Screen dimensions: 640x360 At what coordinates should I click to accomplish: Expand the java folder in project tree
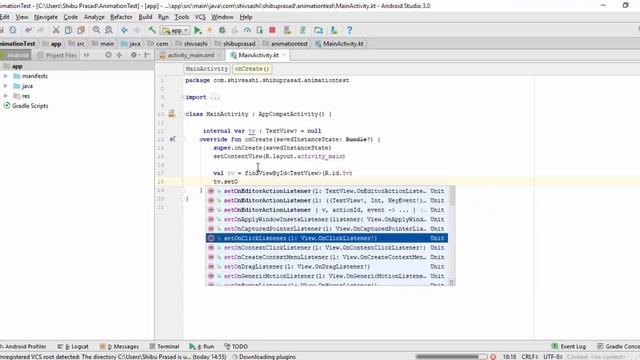click(6, 86)
